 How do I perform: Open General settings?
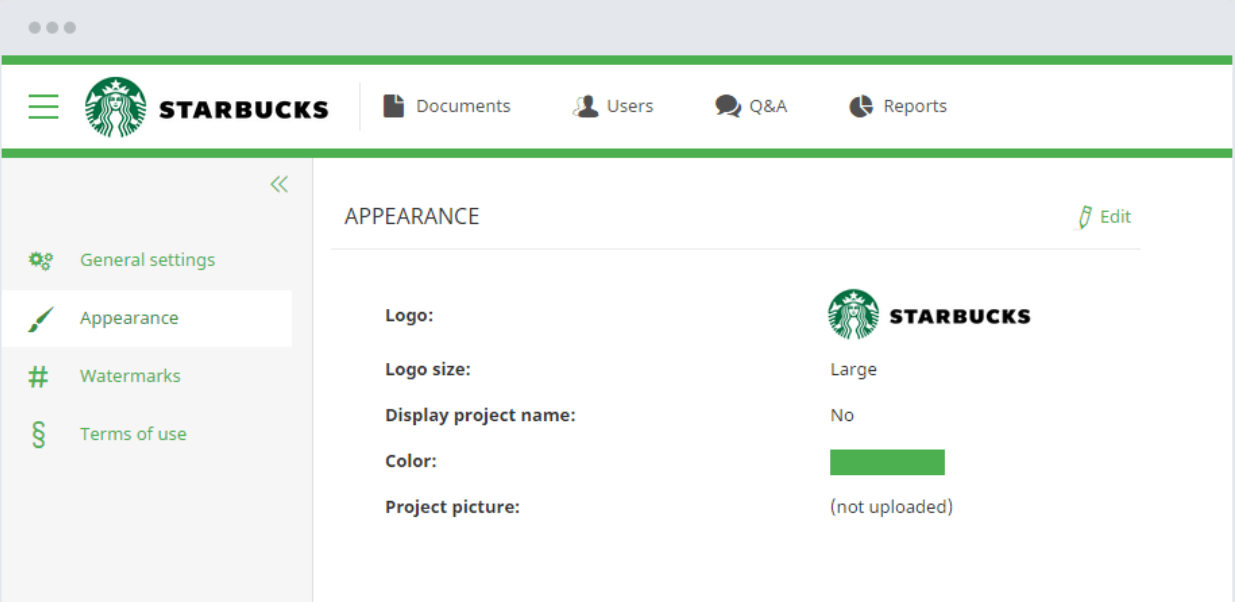(147, 260)
